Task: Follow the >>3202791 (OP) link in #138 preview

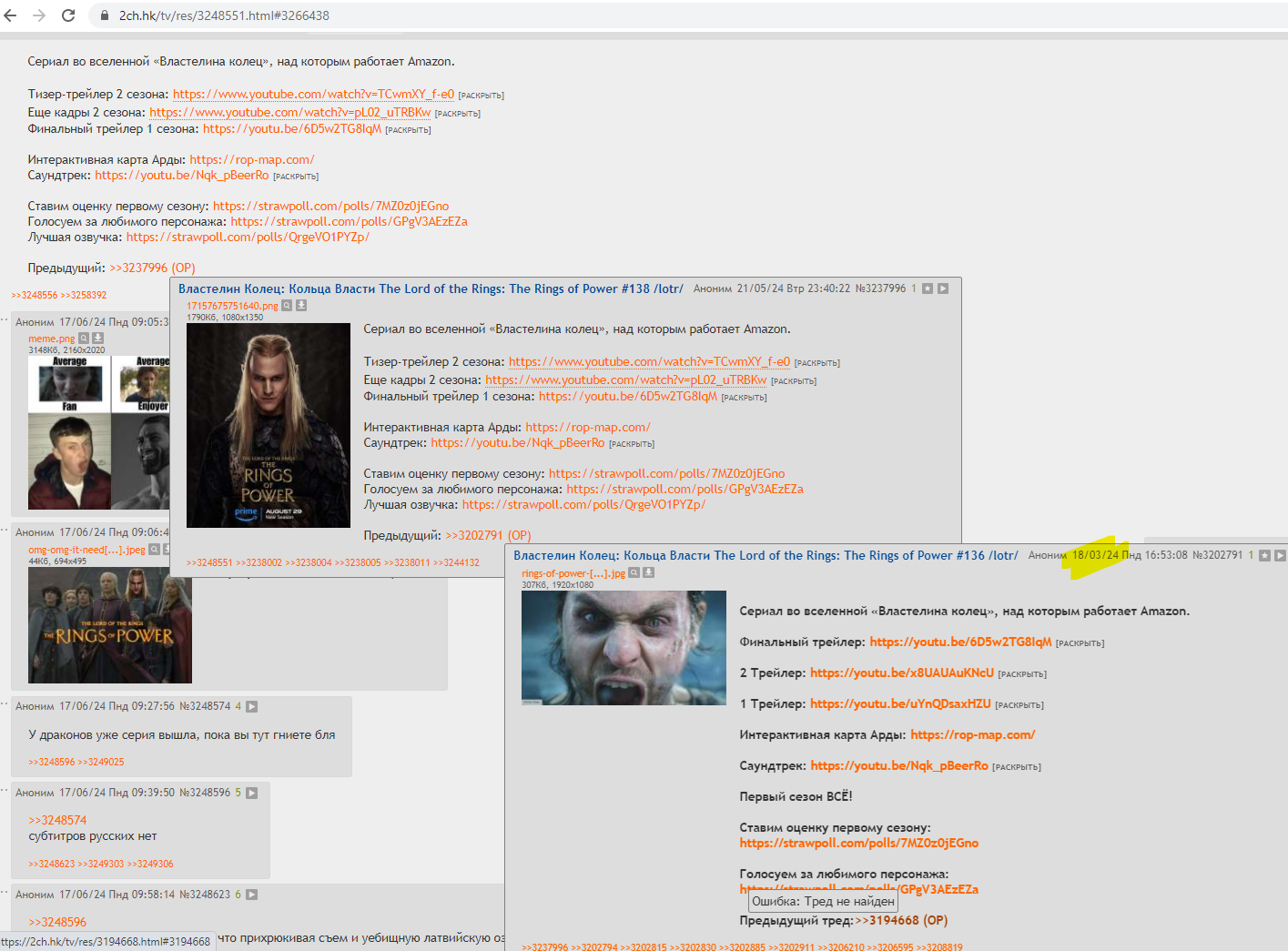Action: (x=488, y=535)
